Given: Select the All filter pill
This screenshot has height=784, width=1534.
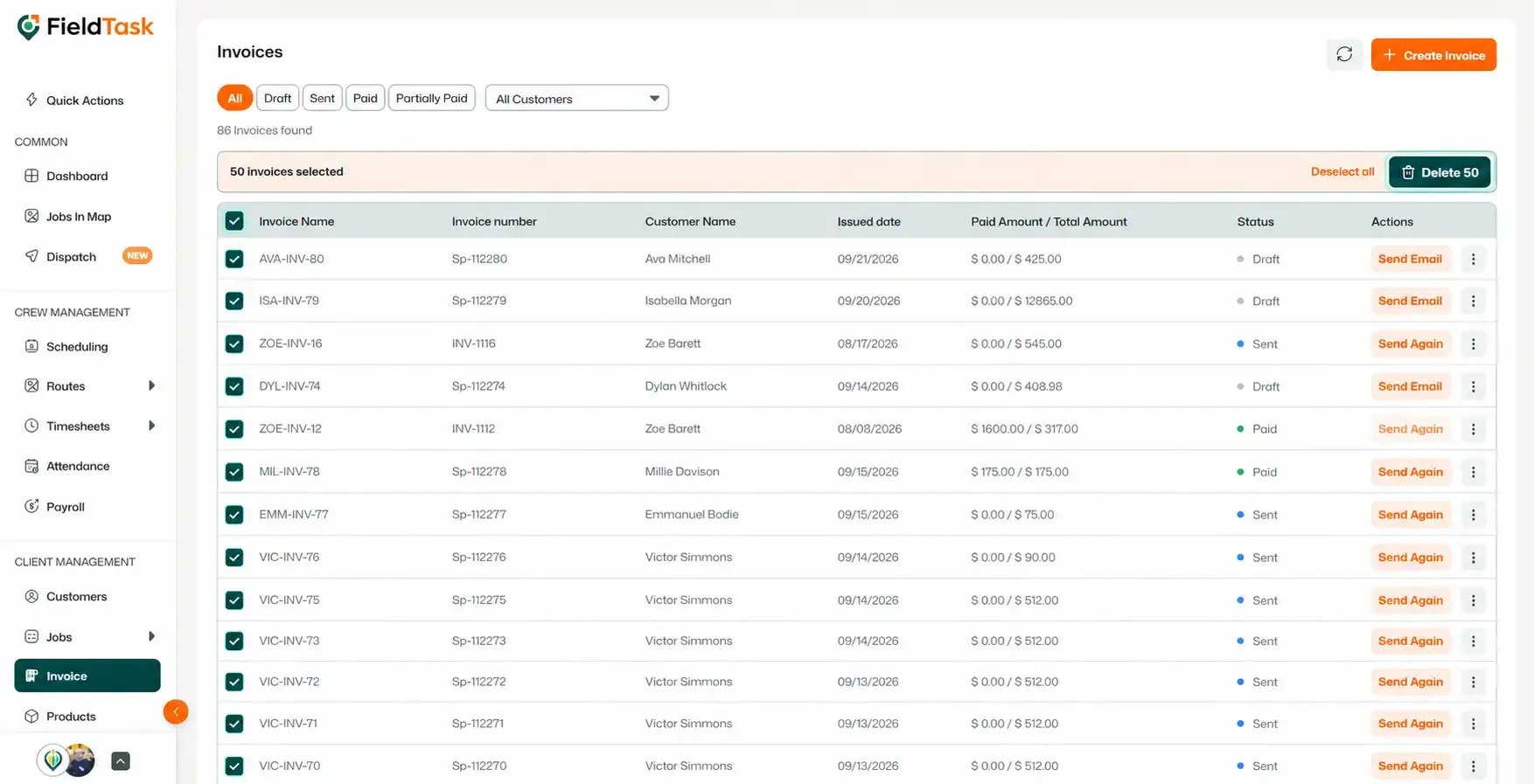Looking at the screenshot, I should [x=234, y=98].
